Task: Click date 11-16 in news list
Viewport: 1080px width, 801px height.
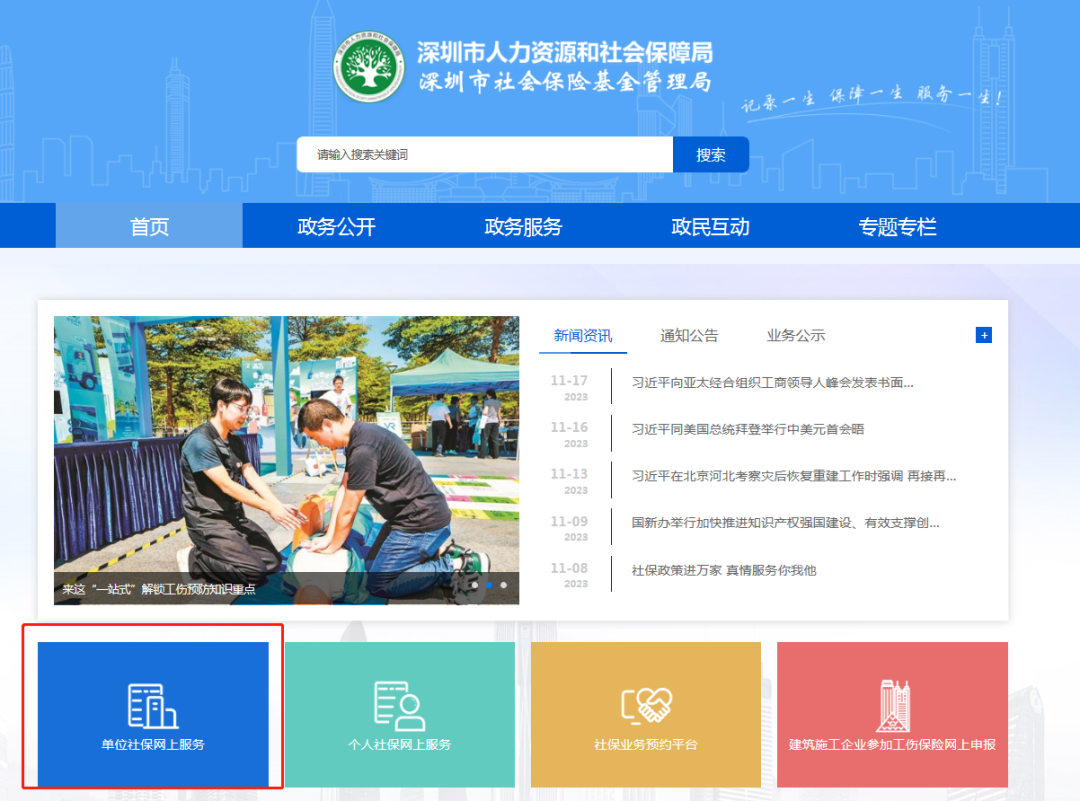Action: [569, 428]
